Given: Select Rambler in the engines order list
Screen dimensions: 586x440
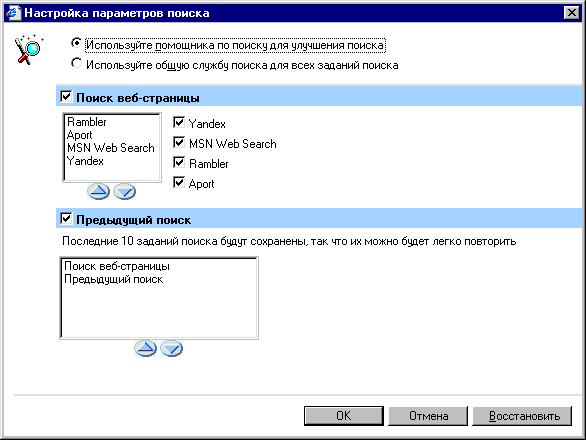Looking at the screenshot, I should [87, 122].
